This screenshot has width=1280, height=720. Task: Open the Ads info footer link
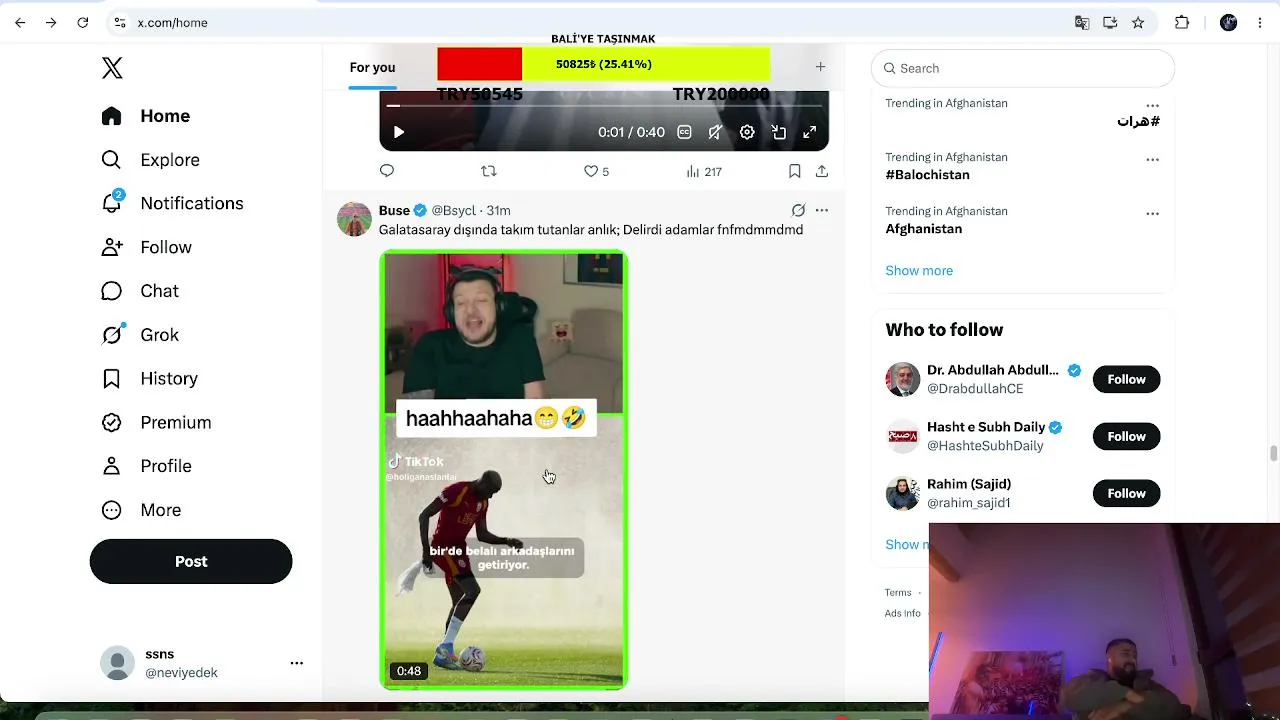pyautogui.click(x=902, y=613)
